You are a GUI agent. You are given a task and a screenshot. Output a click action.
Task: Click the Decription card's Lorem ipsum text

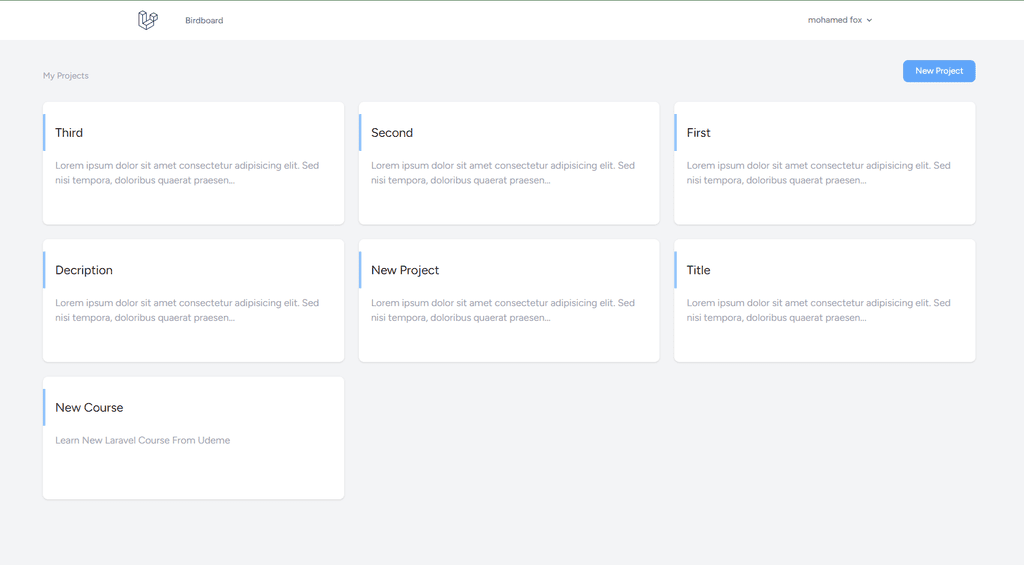(187, 310)
